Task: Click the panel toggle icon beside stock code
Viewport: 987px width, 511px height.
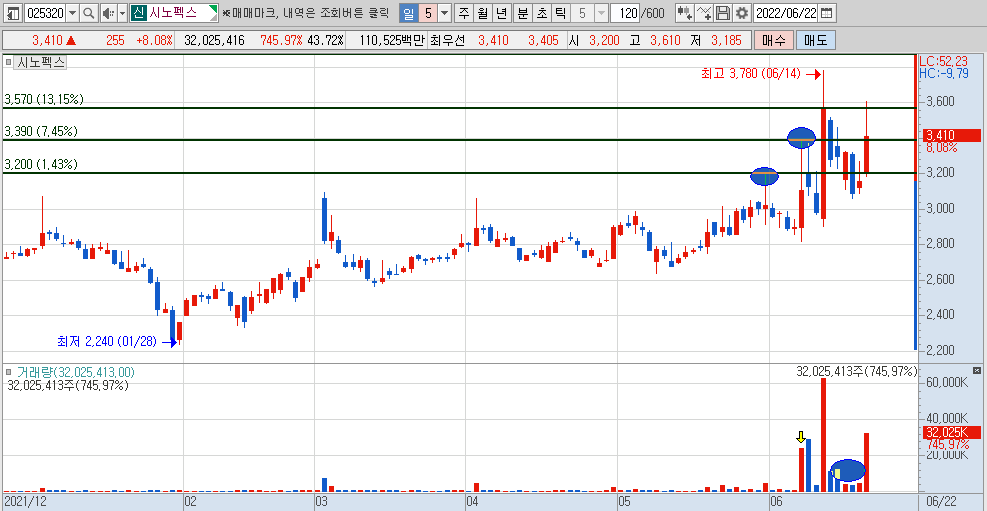Action: tap(13, 13)
